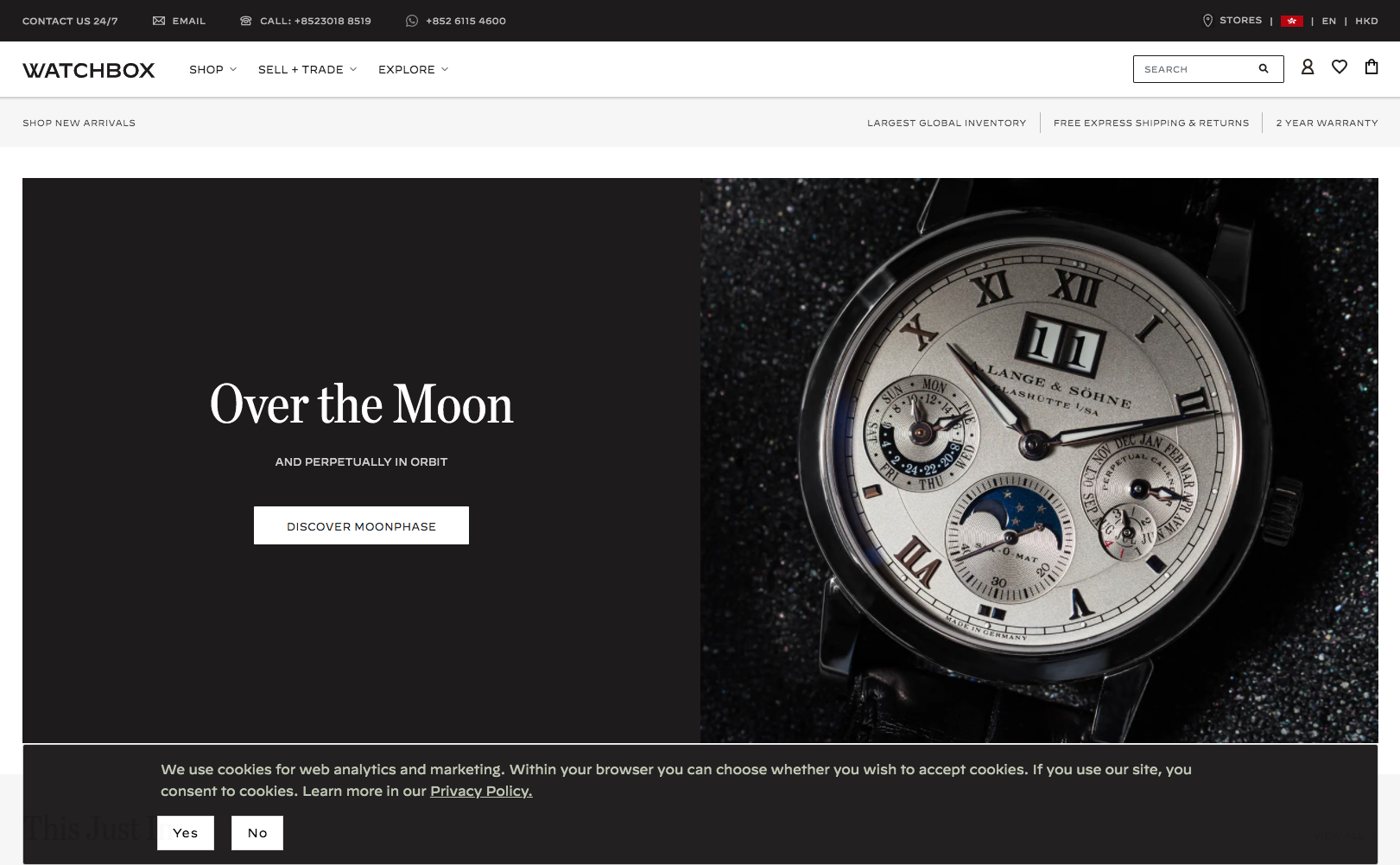
Task: Click the telephone call icon
Action: (246, 21)
